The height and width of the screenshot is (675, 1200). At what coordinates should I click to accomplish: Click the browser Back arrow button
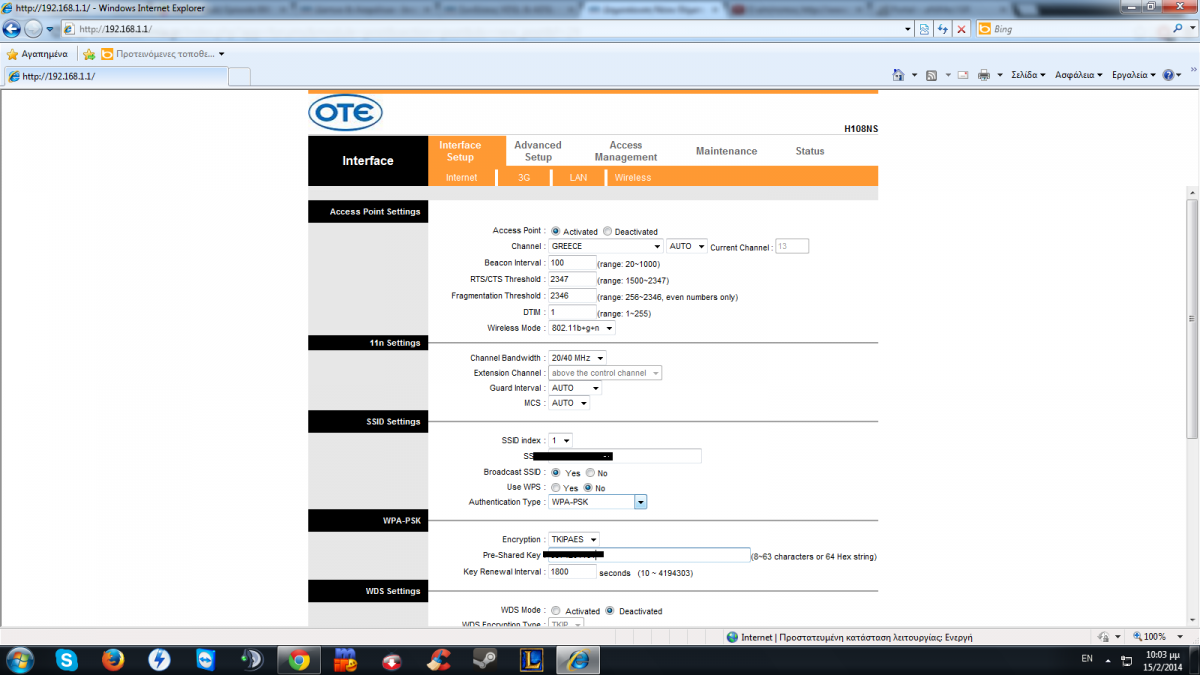[x=13, y=29]
